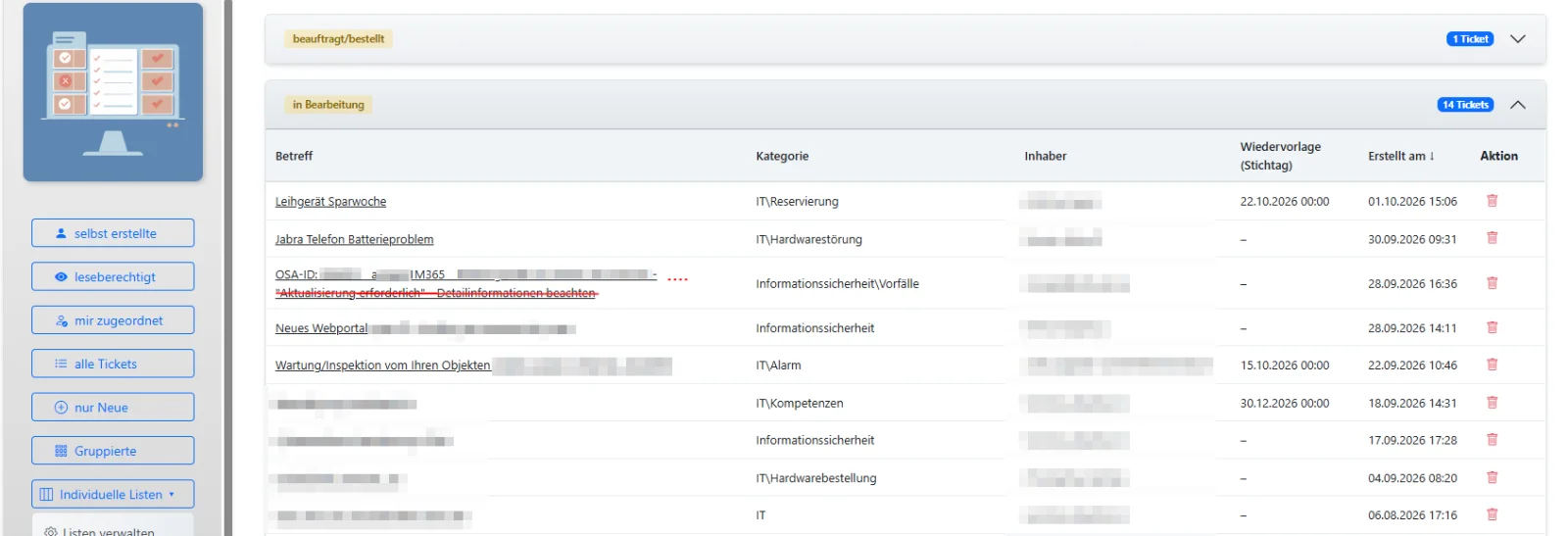The width and height of the screenshot is (1568, 536).
Task: Click creation date 01.10.2026 15:06
Action: (x=1412, y=202)
